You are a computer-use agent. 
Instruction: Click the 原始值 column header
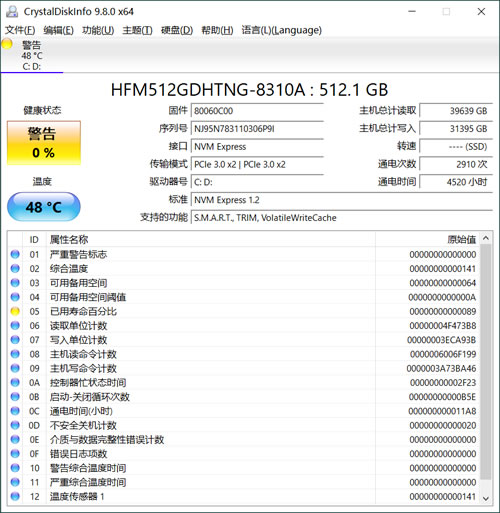[x=428, y=239]
